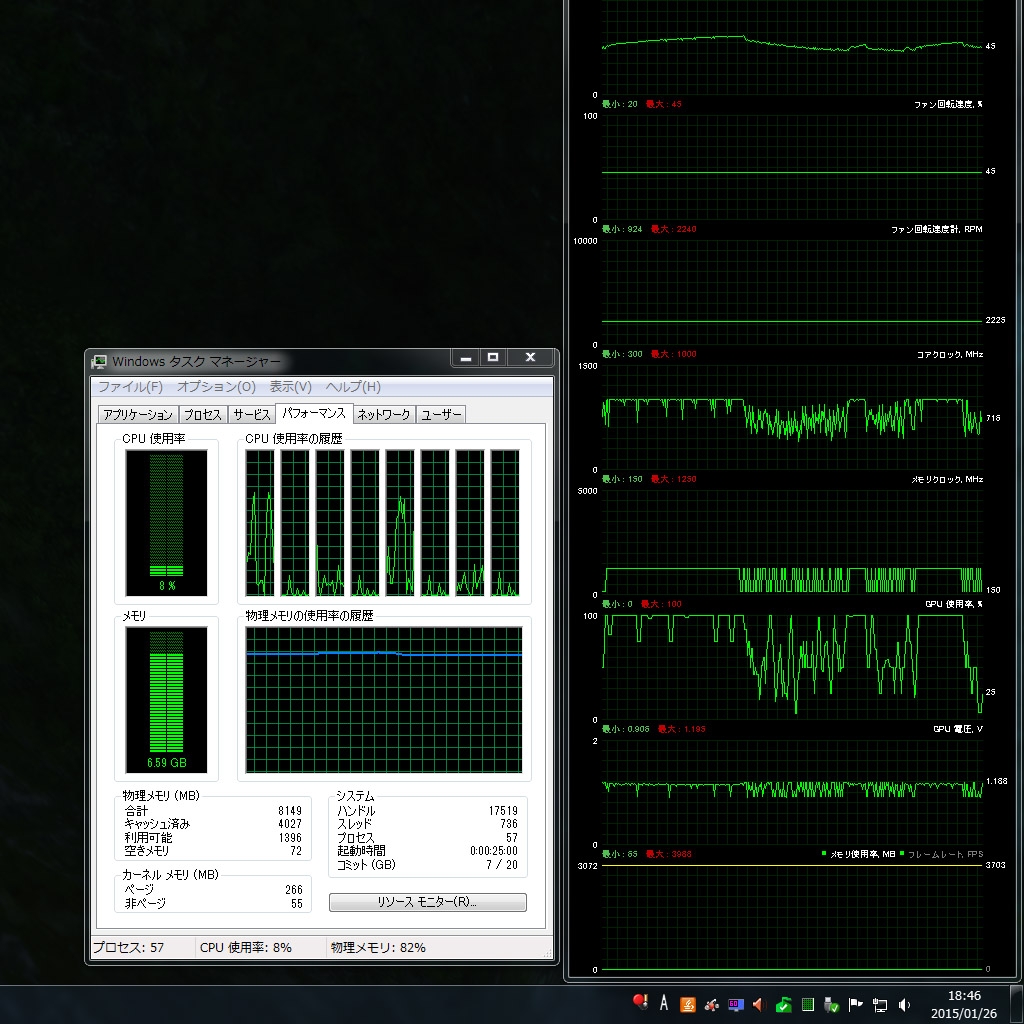Open the 表示(V) menu
This screenshot has width=1024, height=1024.
coord(290,387)
